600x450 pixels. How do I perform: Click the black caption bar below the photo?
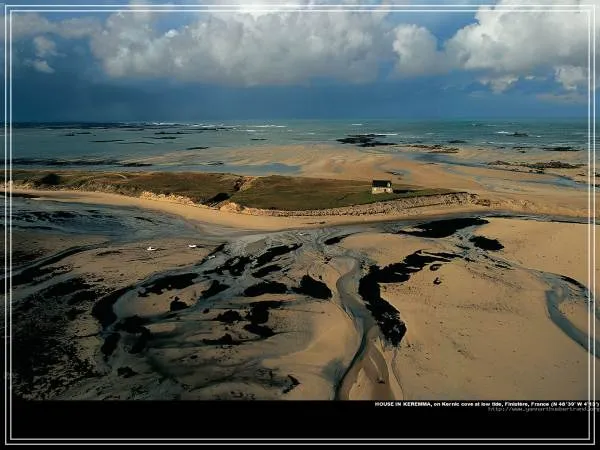[x=200, y=420]
